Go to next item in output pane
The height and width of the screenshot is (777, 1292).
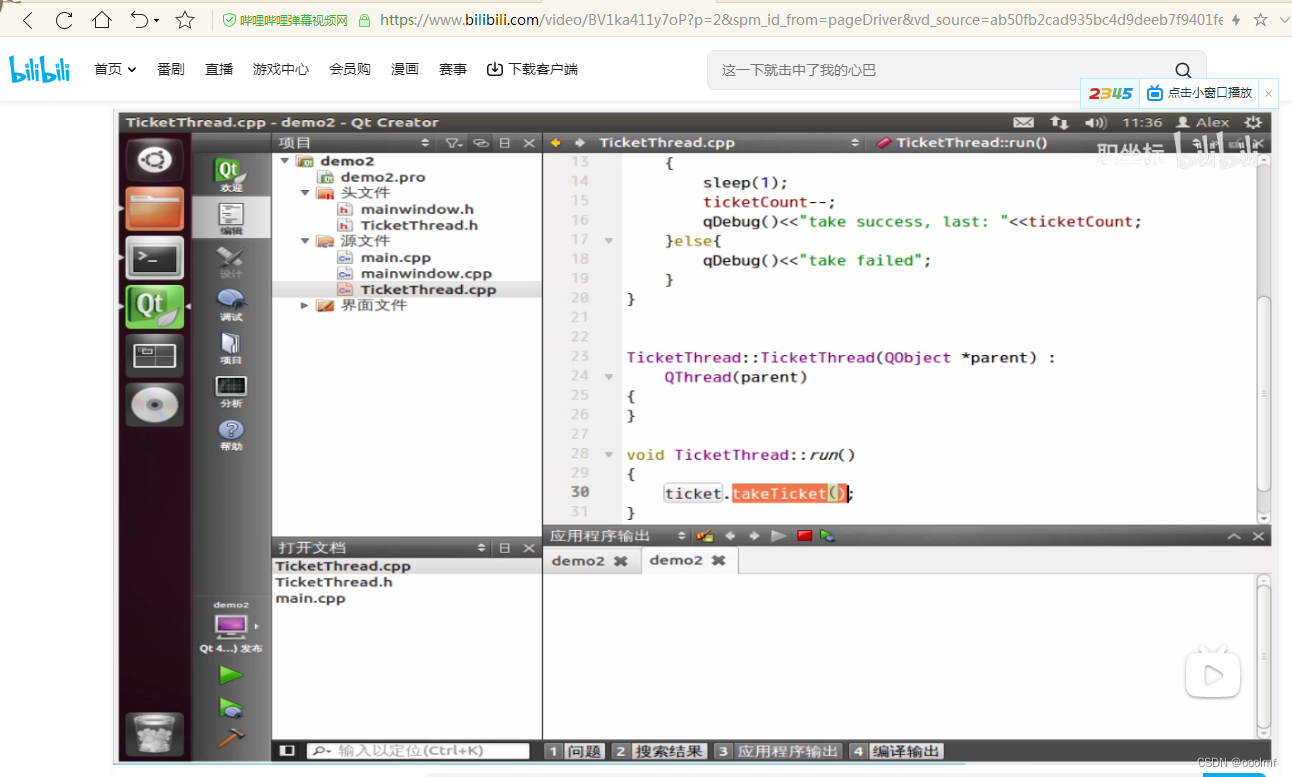click(754, 536)
